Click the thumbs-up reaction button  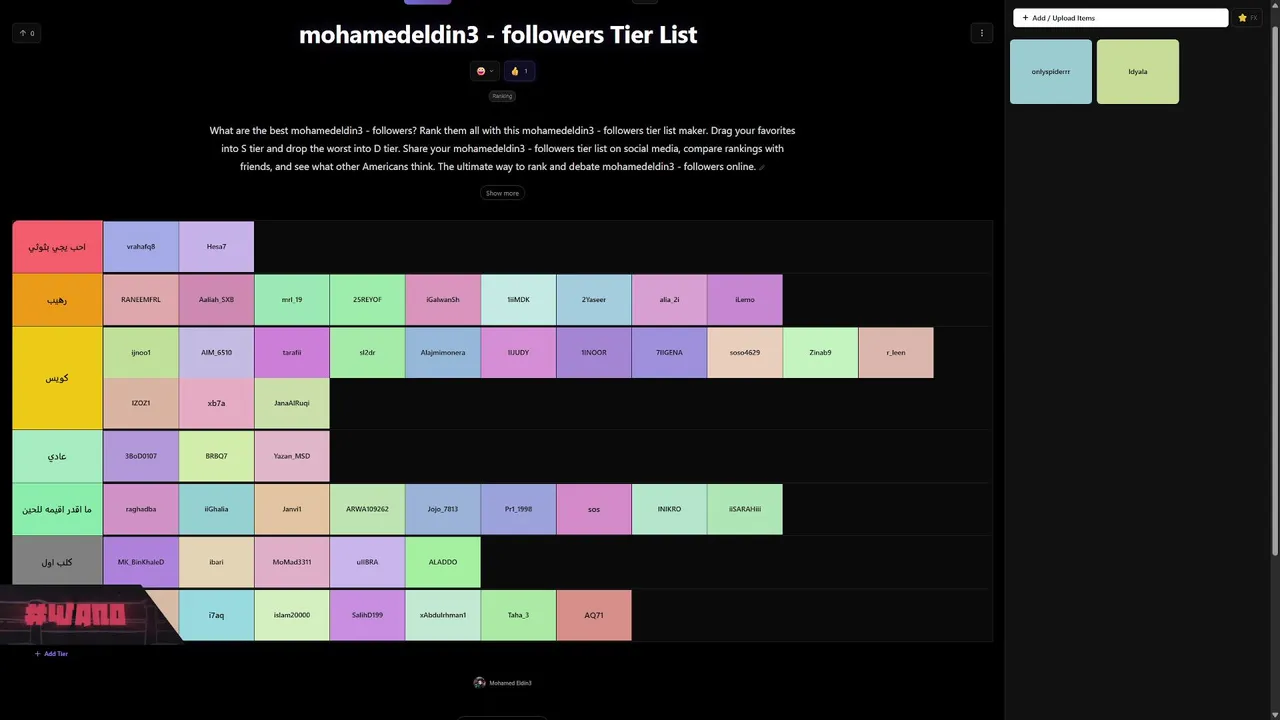(519, 71)
